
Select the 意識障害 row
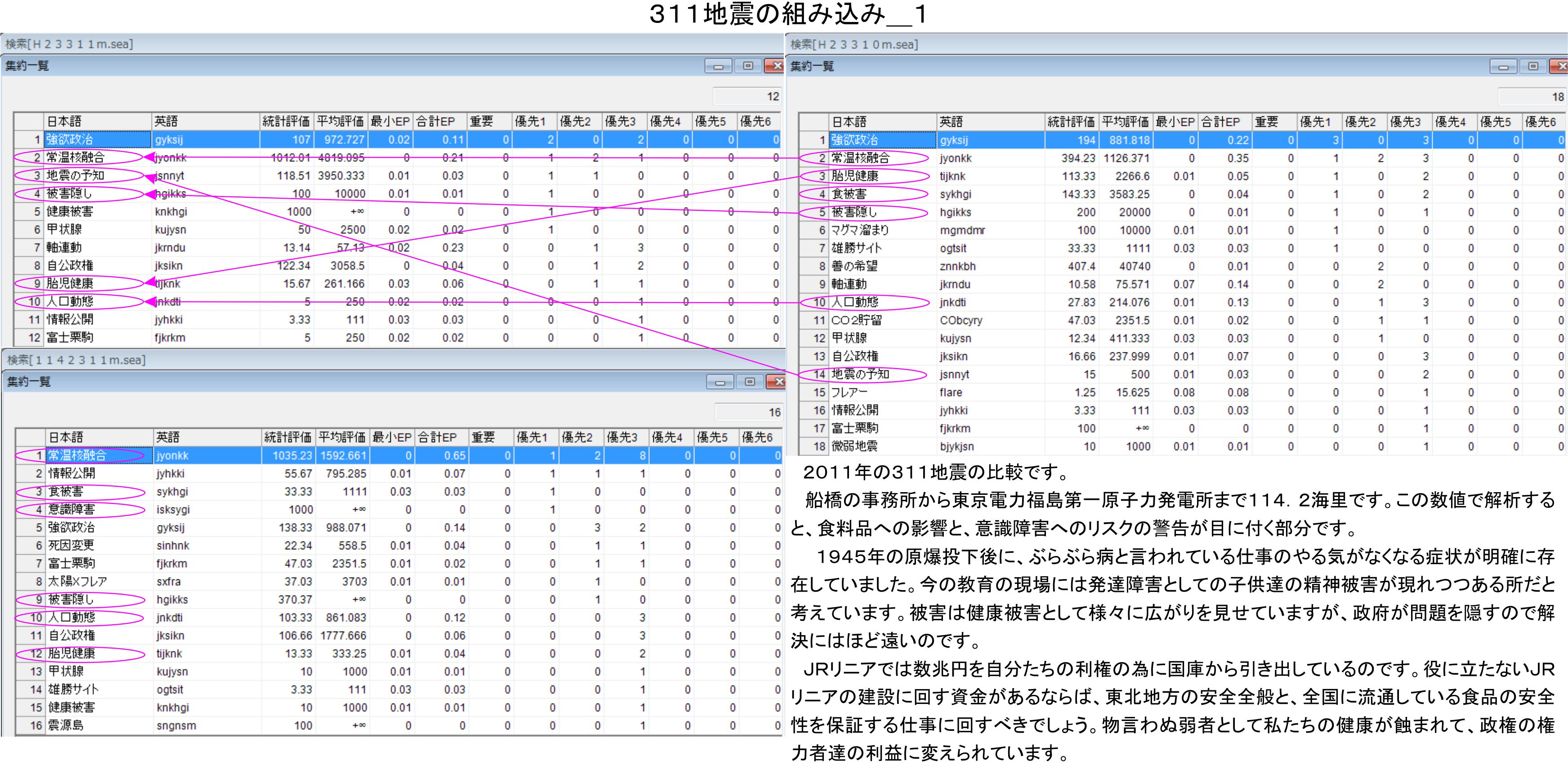(x=72, y=509)
